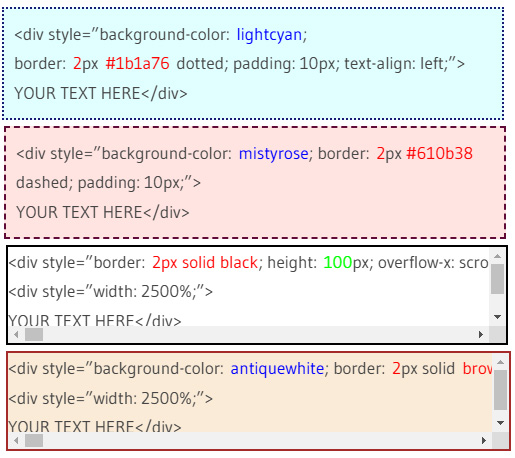
Task: Click the blue word 'mistyrose'
Action: click(x=273, y=154)
